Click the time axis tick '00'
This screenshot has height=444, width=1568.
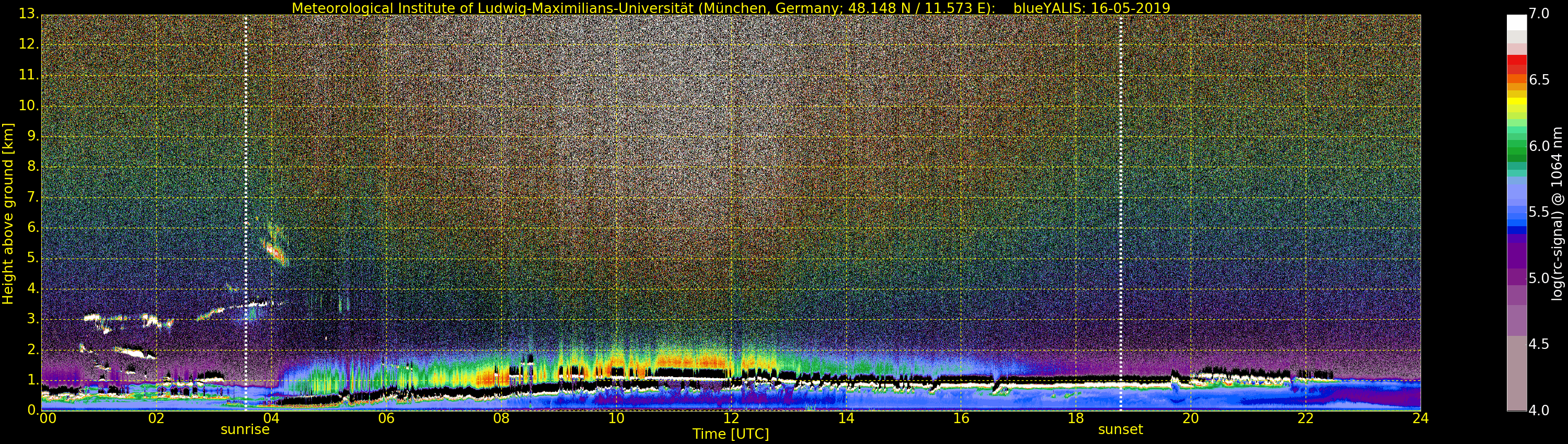[47, 418]
